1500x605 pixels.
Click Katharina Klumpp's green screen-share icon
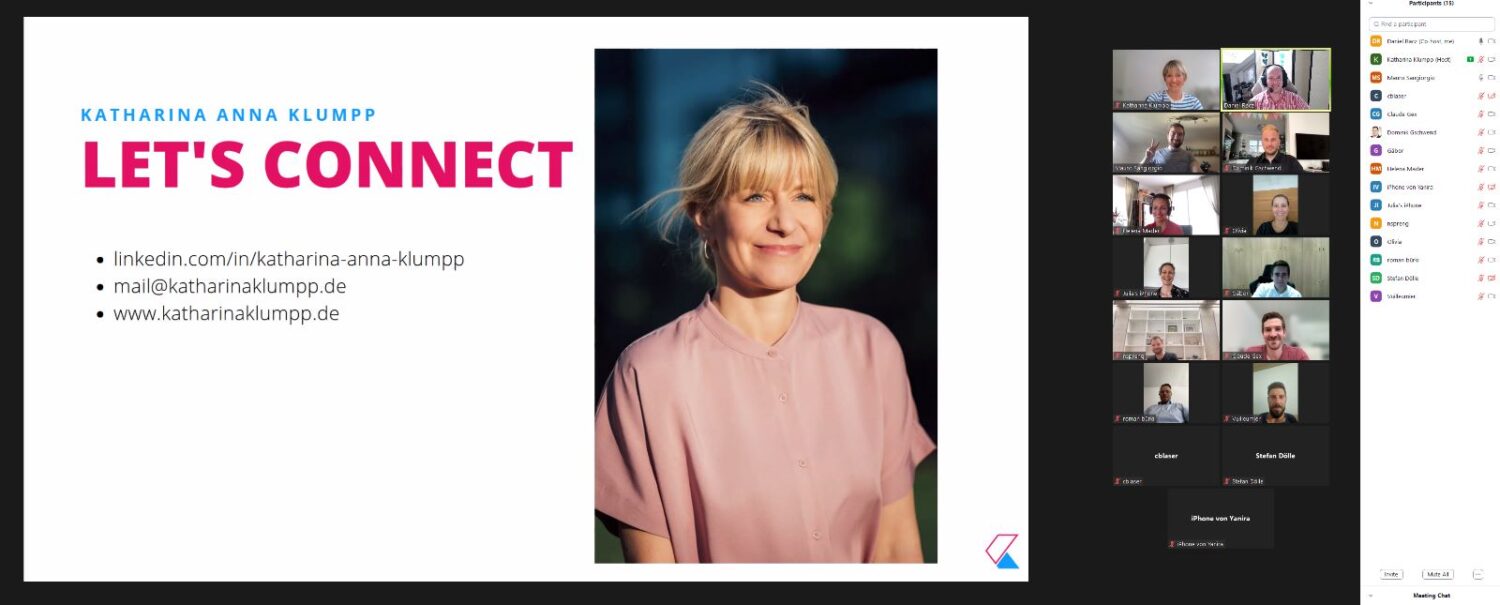(1470, 60)
